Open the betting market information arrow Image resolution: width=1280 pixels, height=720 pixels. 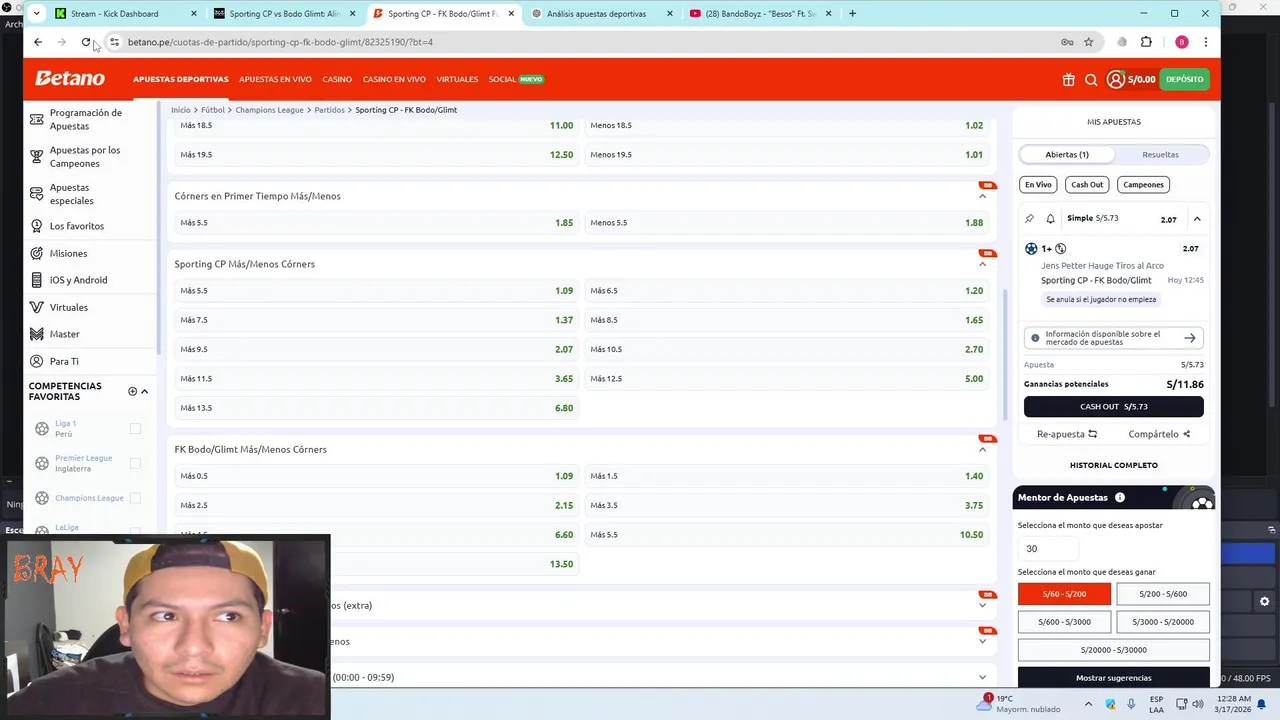pos(1190,338)
